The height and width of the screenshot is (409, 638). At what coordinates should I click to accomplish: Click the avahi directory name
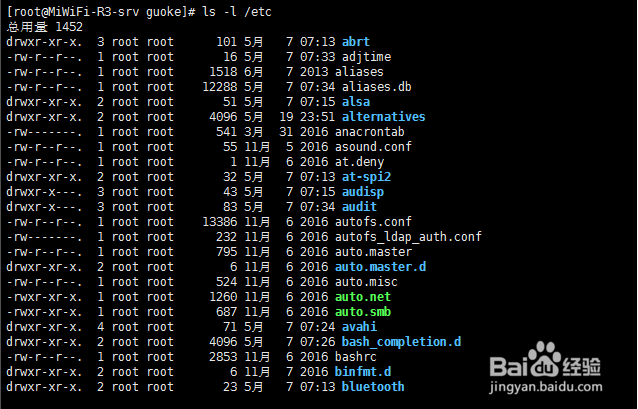tap(359, 327)
